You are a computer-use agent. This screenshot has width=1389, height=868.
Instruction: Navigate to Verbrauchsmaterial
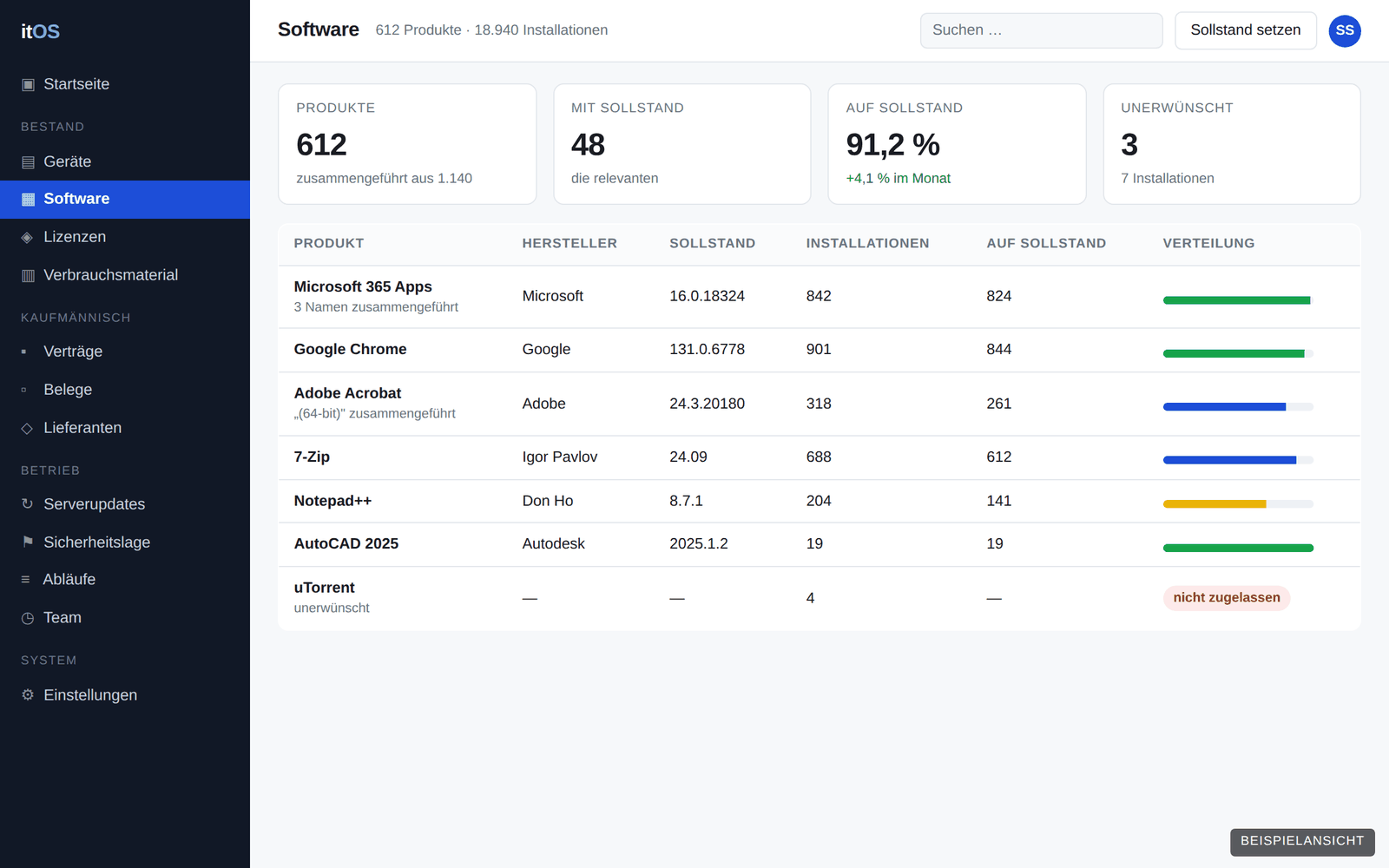(x=125, y=275)
